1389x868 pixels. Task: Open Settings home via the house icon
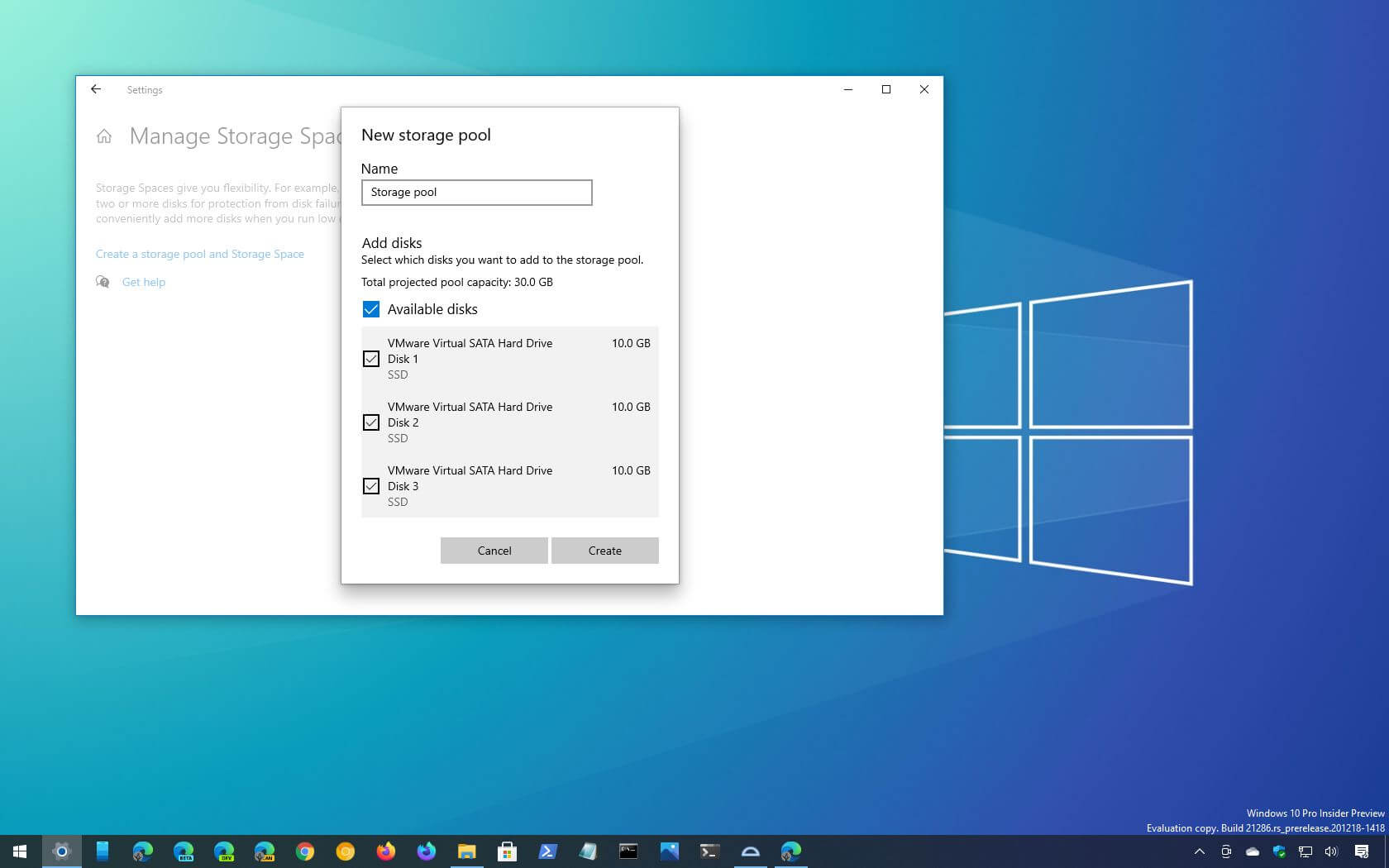click(104, 136)
